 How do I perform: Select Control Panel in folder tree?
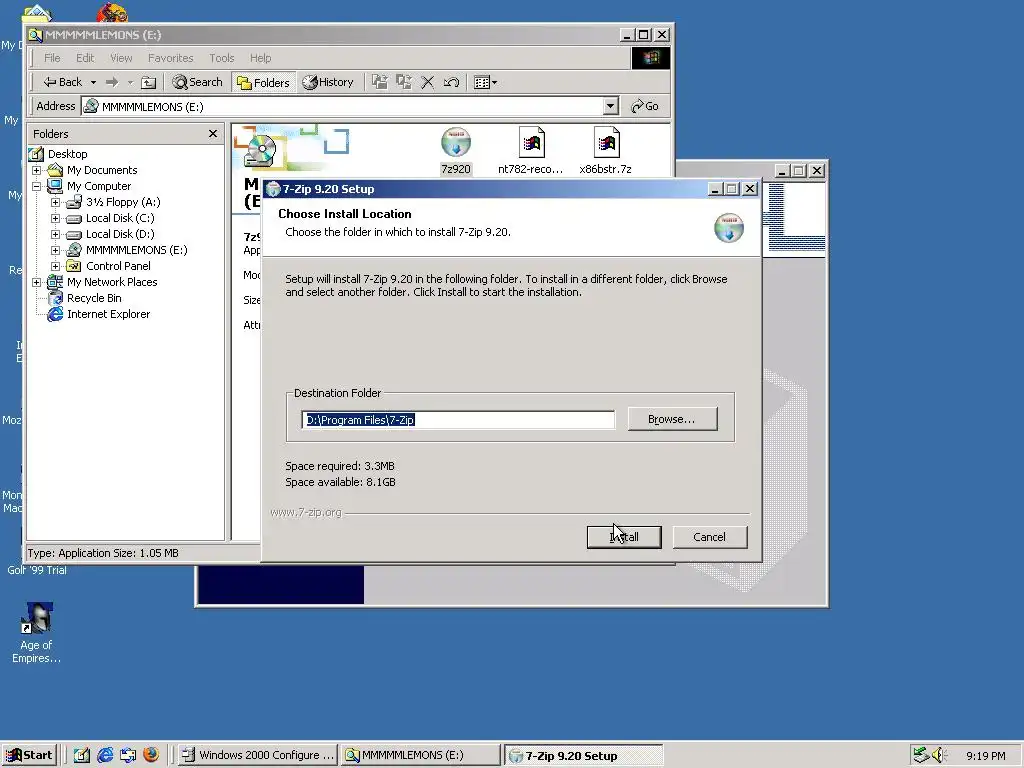118,266
